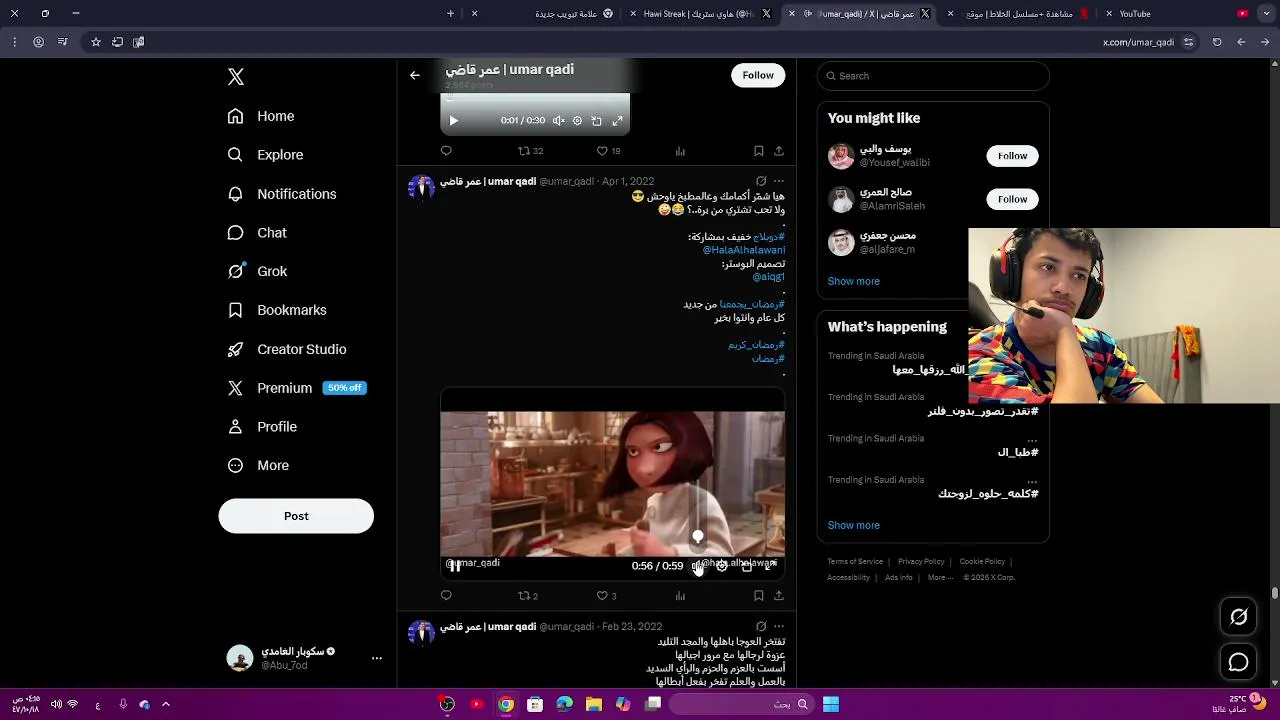Viewport: 1280px width, 720px height.
Task: Open Creator Studio in the sidebar
Action: [287, 349]
